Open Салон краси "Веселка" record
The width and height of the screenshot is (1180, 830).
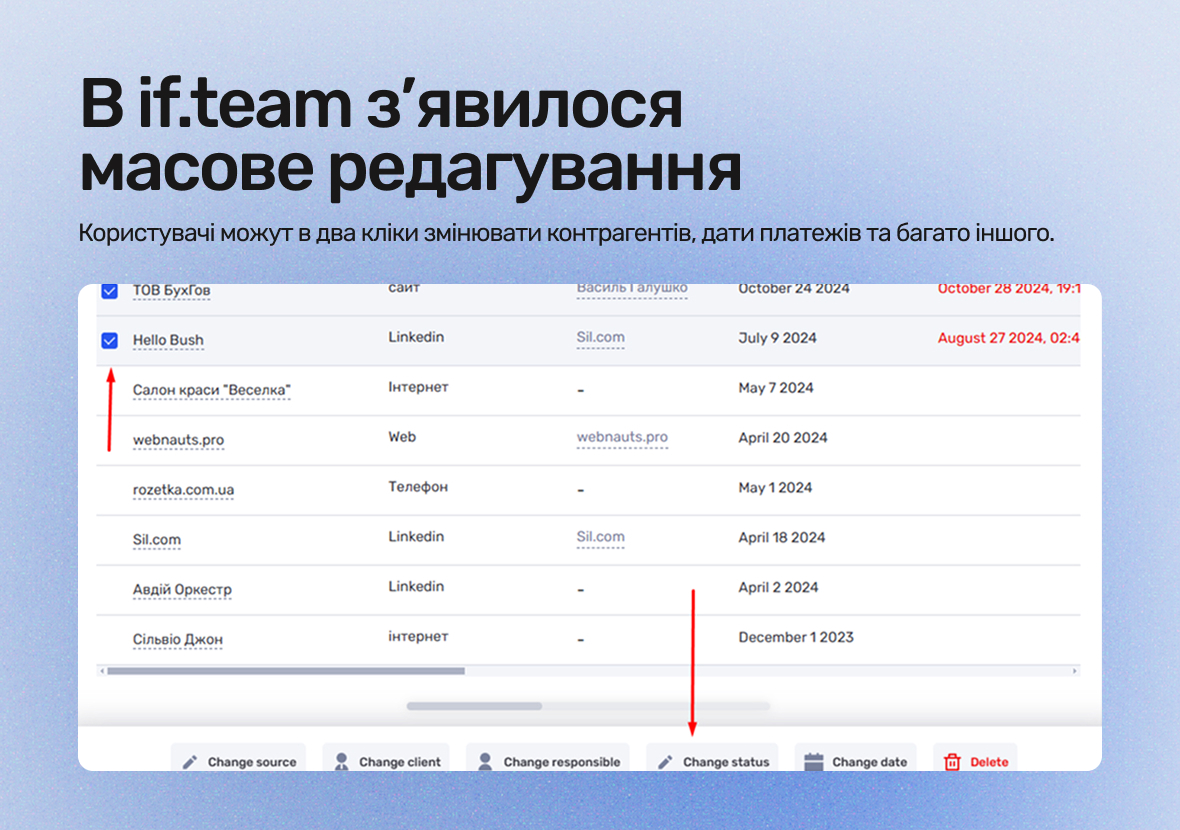(x=211, y=390)
